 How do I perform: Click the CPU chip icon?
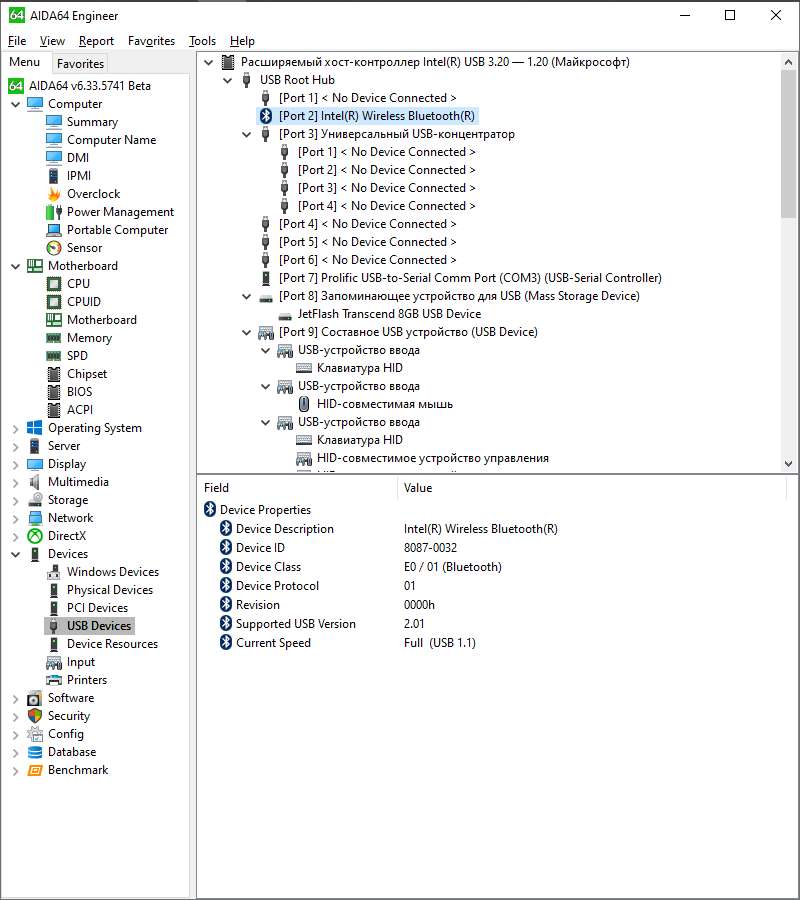click(x=54, y=284)
